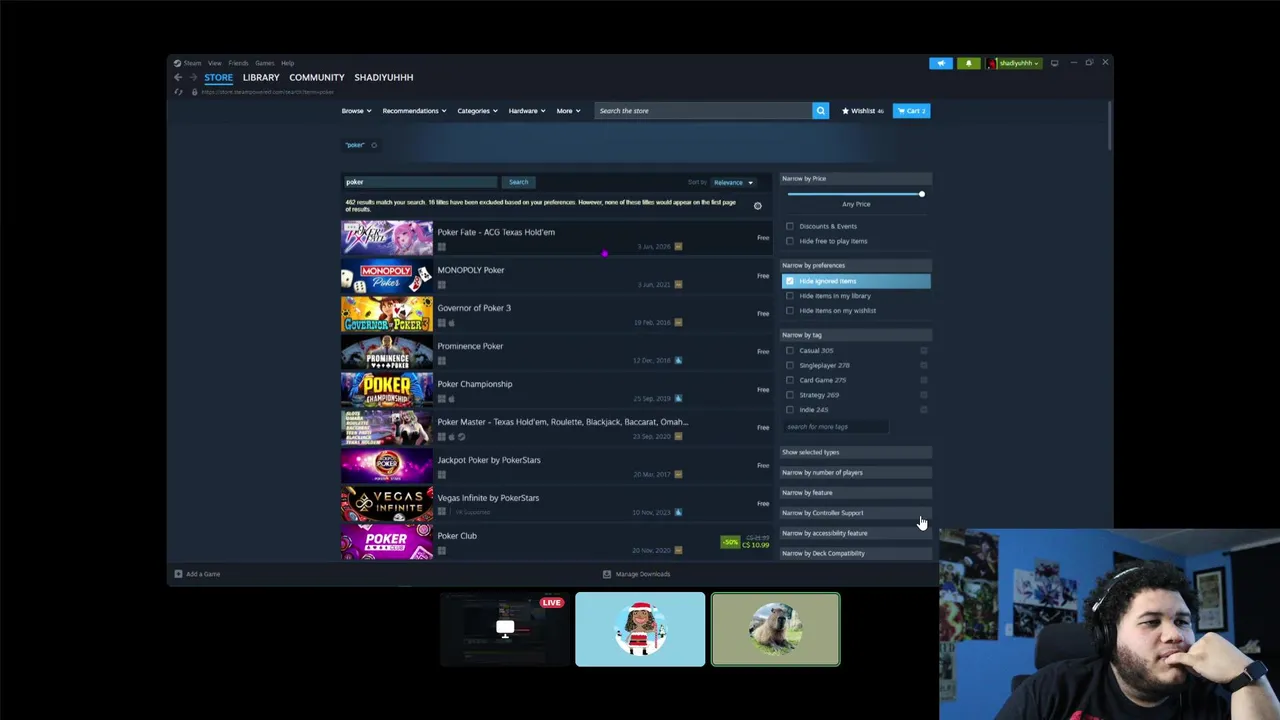Enable Discounts & Events checkbox
The image size is (1280, 720).
[790, 226]
